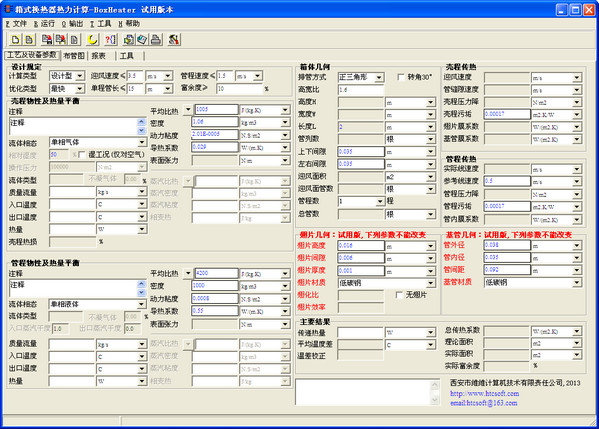Click the printer toolbar icon
Screen dimensions: 599x429
pyautogui.click(x=155, y=39)
